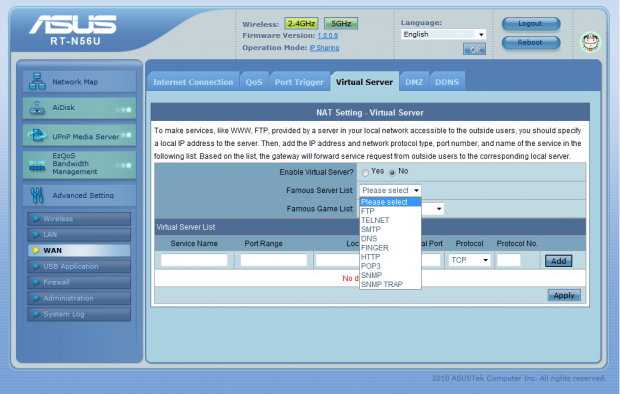Choose HTTP from the Famous Server List
This screenshot has height=394, width=620.
pos(370,257)
